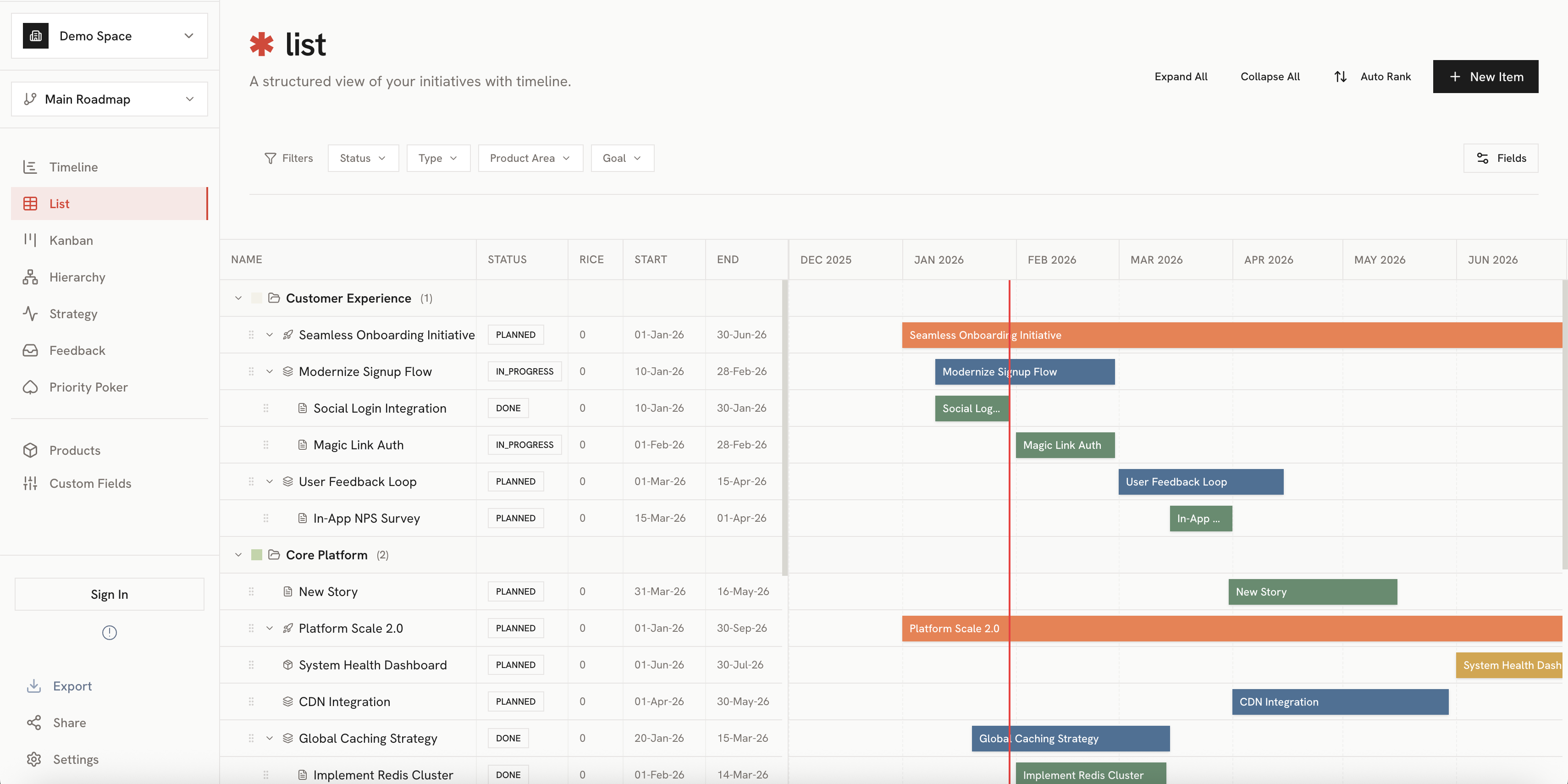Screen dimensions: 1568x784
Task: Click the Hierarchy tree icon
Action: (x=30, y=277)
